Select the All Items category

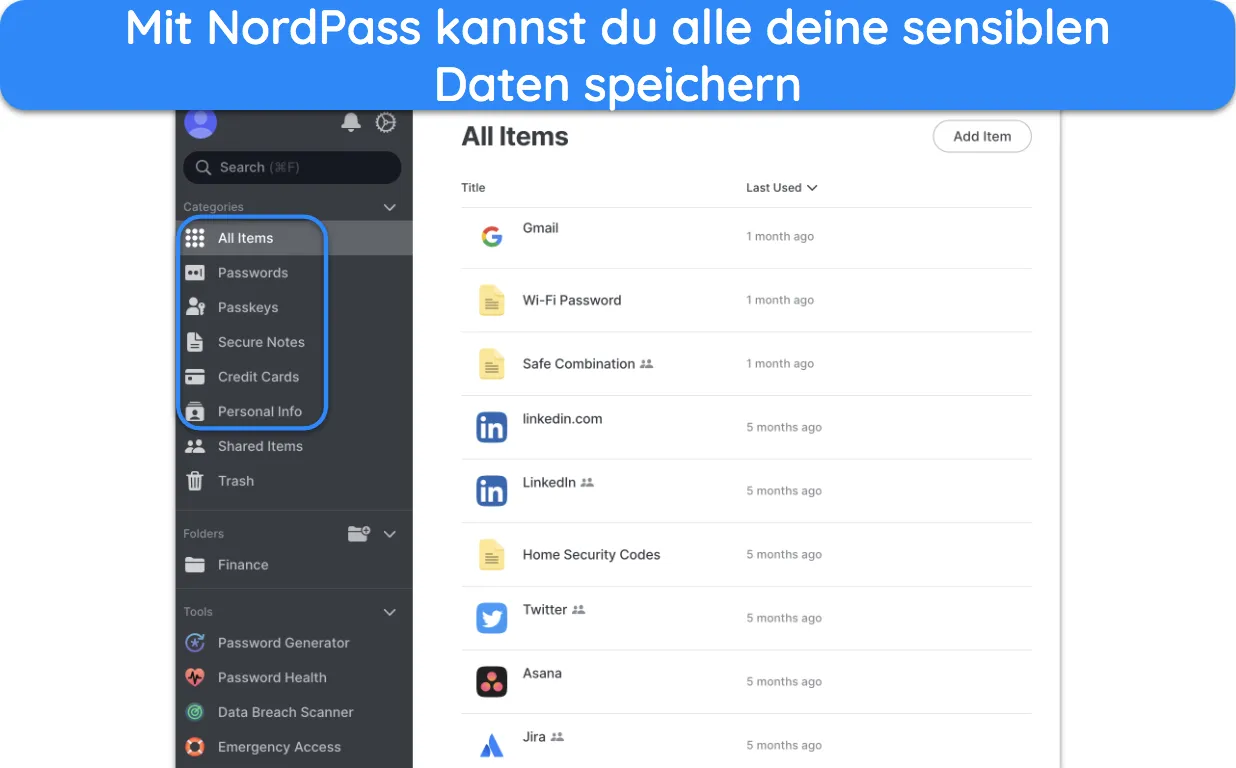click(x=294, y=238)
